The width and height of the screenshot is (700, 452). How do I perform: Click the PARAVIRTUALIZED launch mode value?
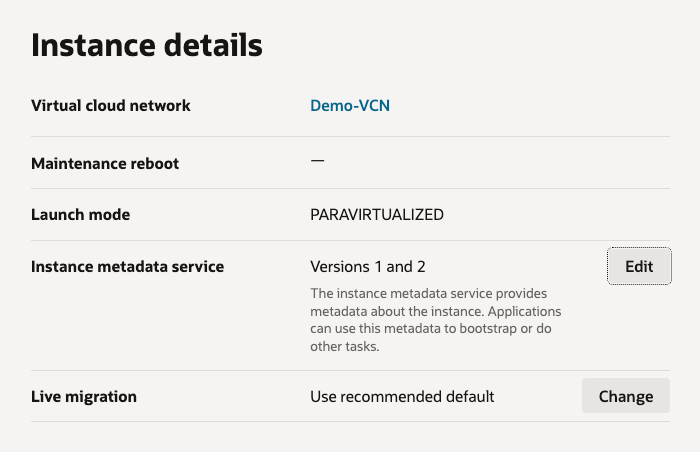click(x=377, y=214)
